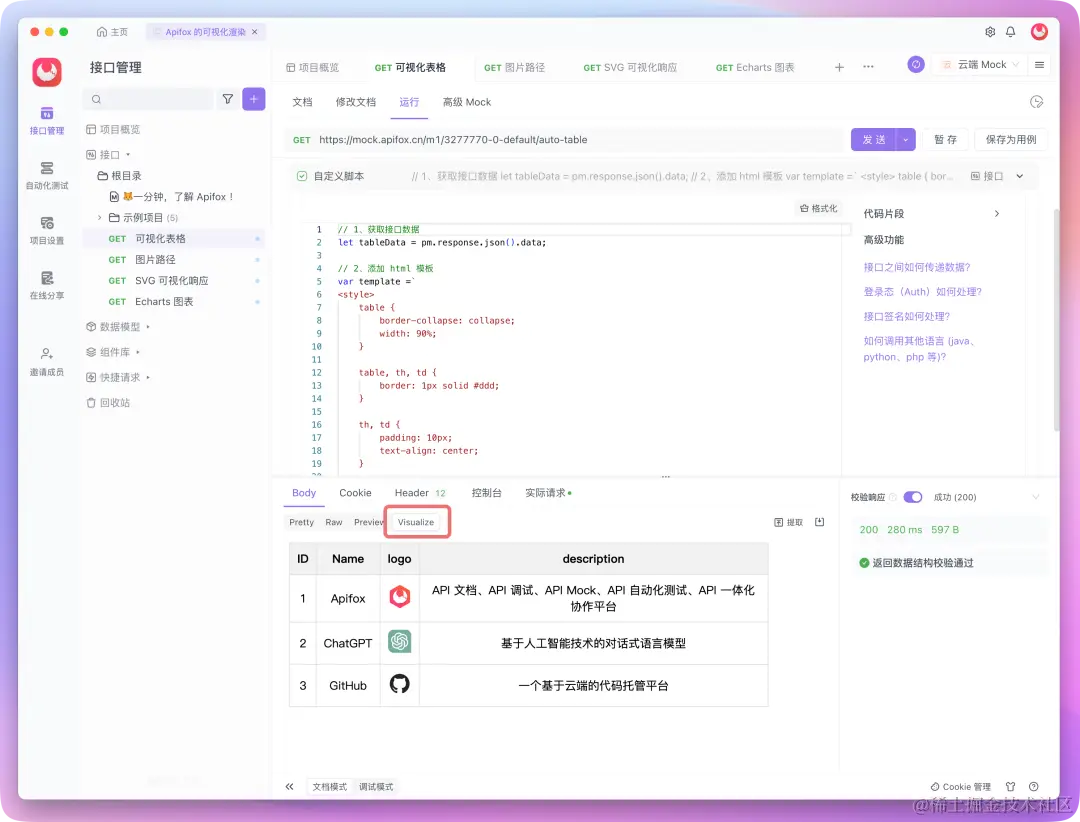Expand the 成功 (200) response chevron
This screenshot has width=1080, height=822.
pyautogui.click(x=1035, y=497)
